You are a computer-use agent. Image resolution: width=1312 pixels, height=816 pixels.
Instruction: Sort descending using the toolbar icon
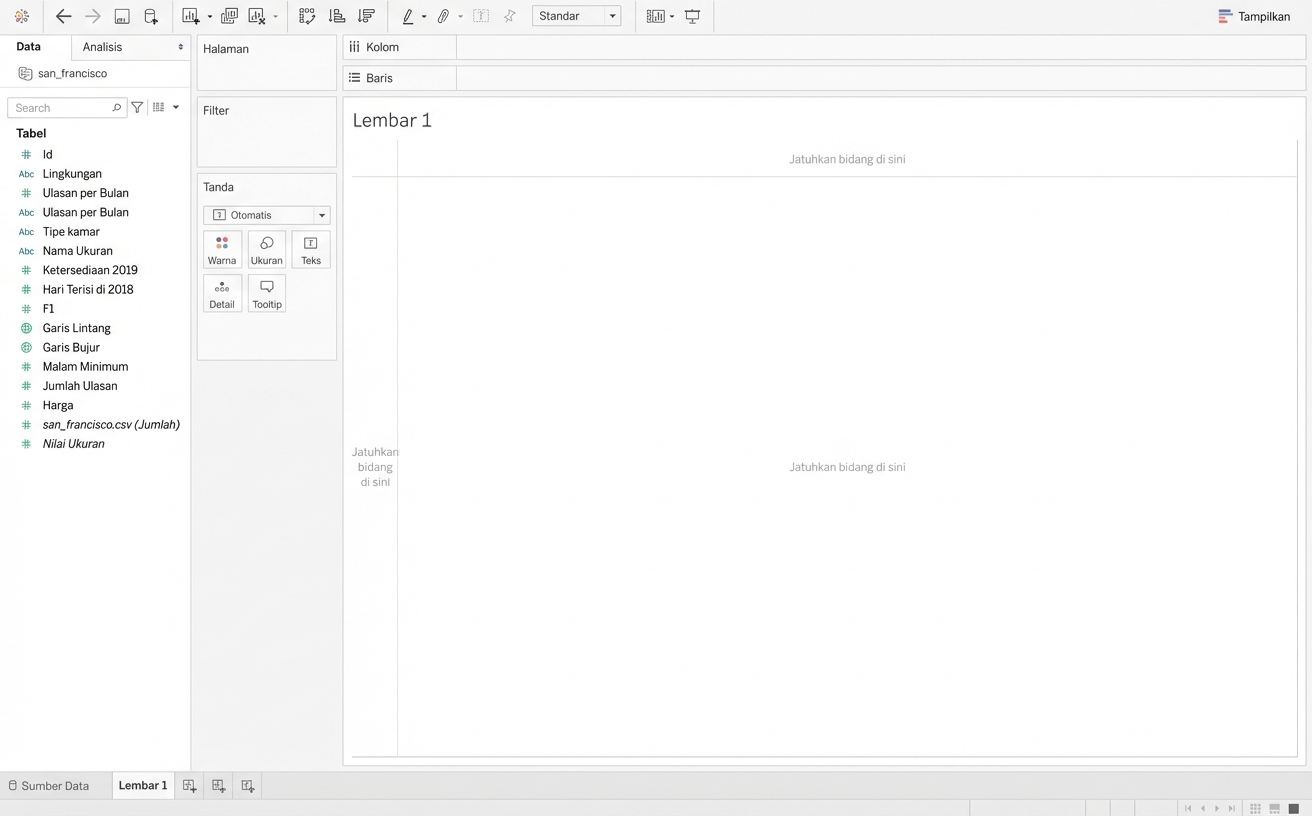tap(366, 16)
